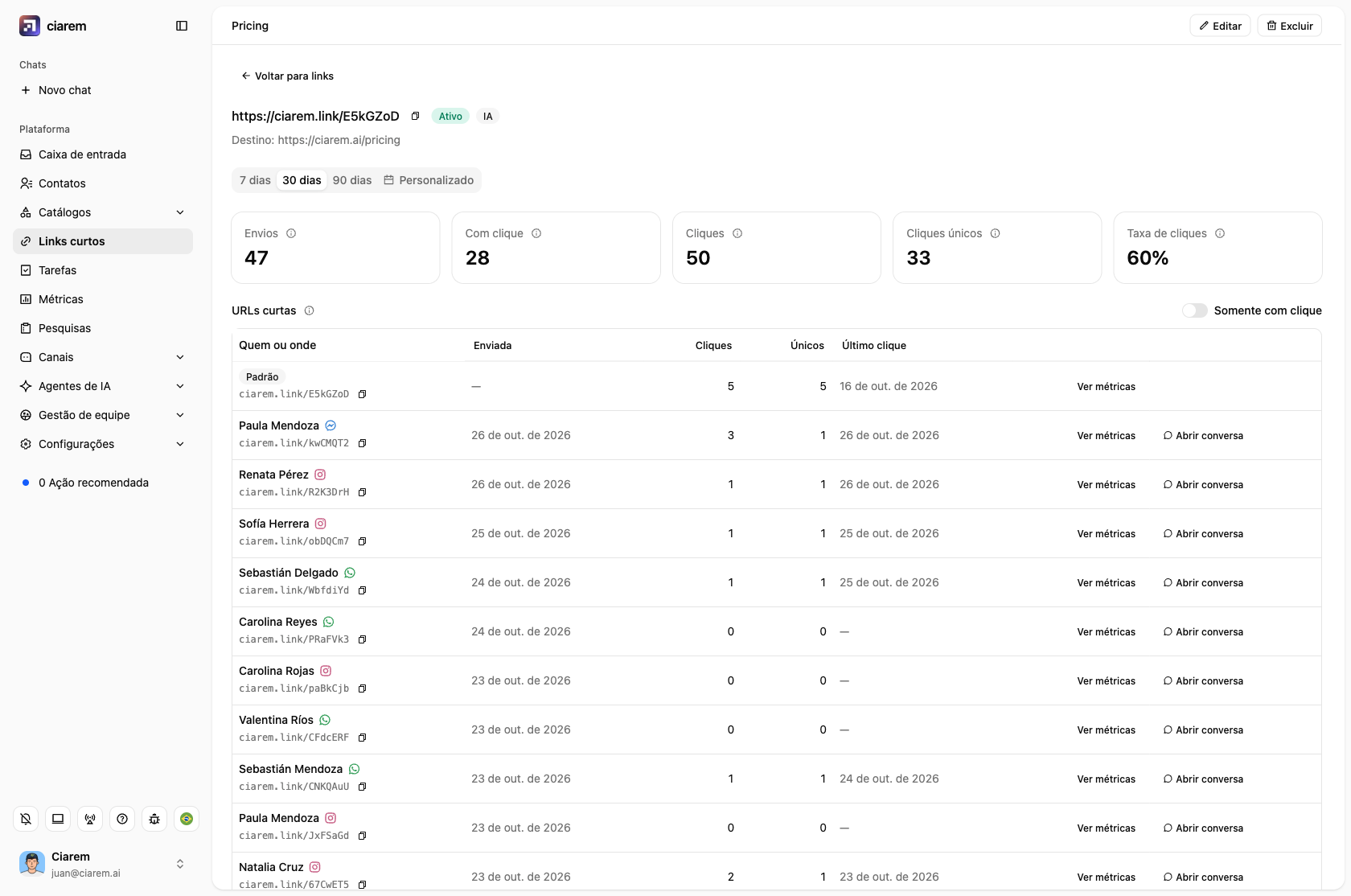Click the bug report icon
This screenshot has width=1351, height=896.
pyautogui.click(x=154, y=819)
